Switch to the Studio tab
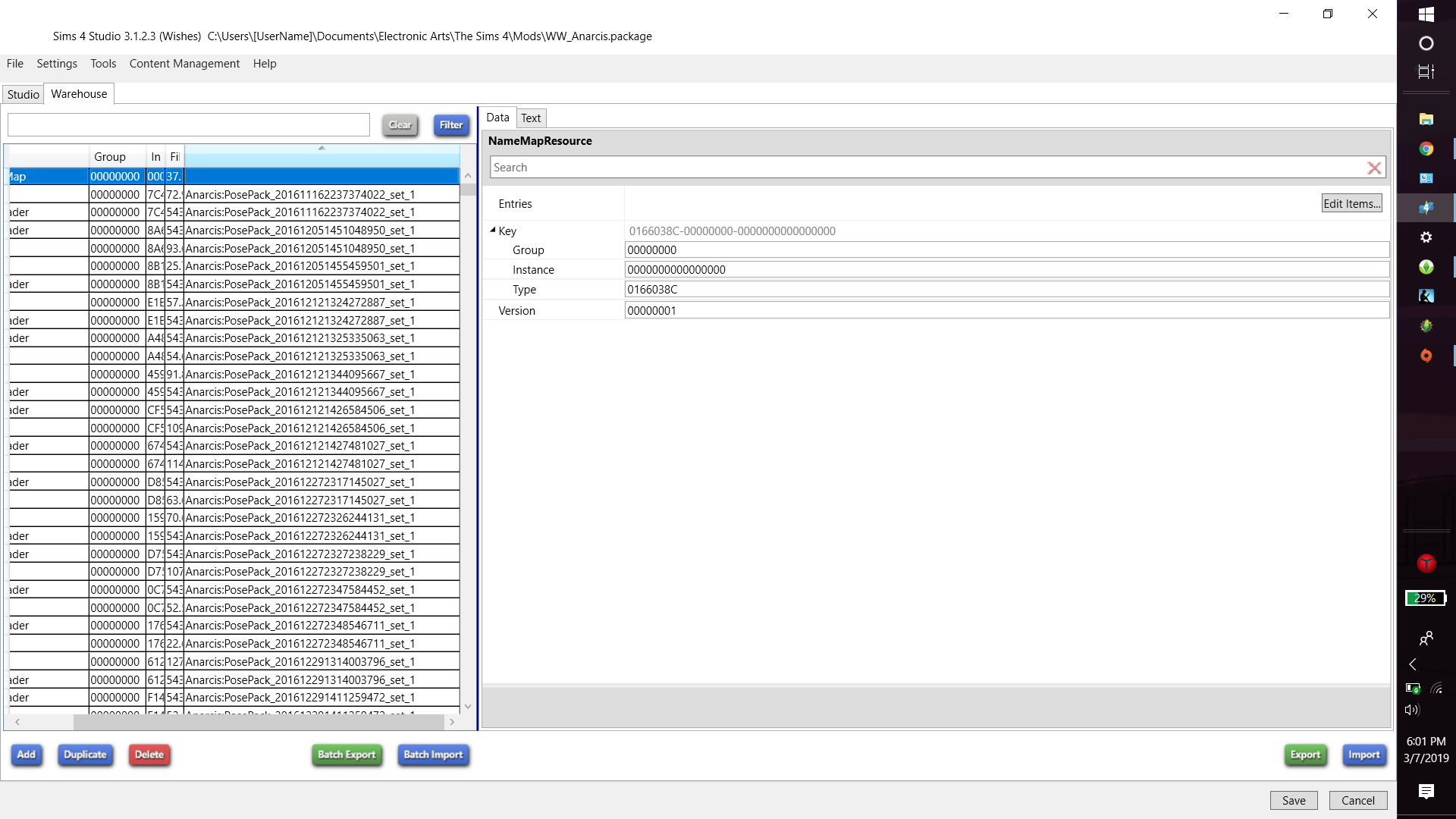The height and width of the screenshot is (819, 1456). (x=24, y=94)
